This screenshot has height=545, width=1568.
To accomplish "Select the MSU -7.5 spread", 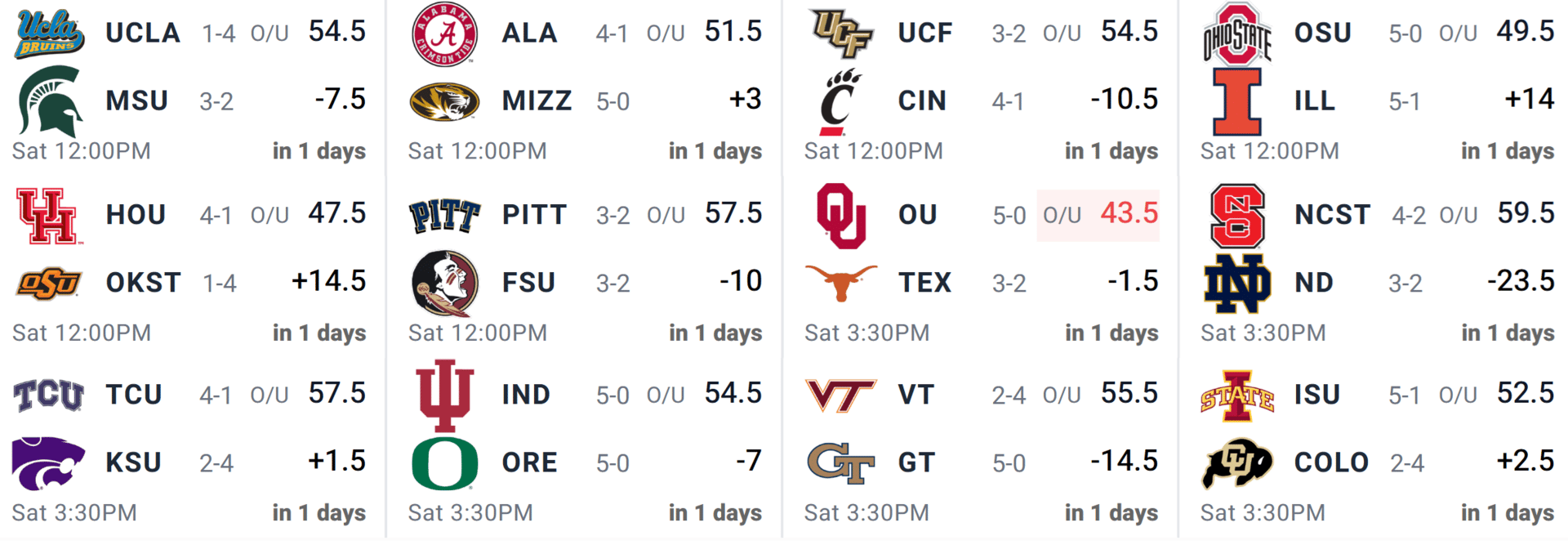I will [x=341, y=100].
